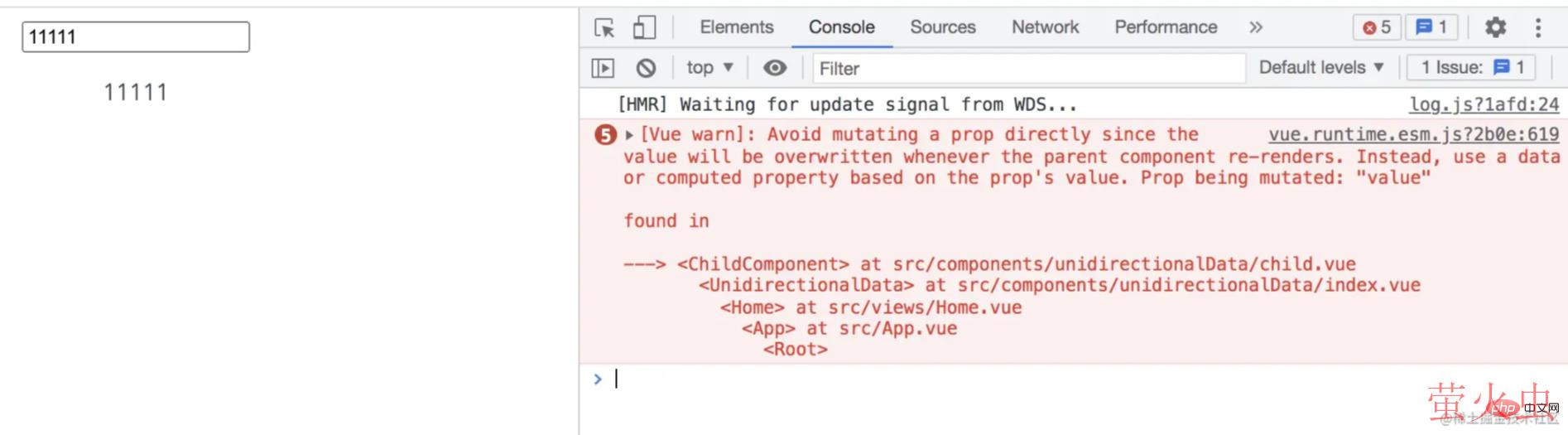Click the inspect element picker icon
Image resolution: width=1568 pixels, height=435 pixels.
point(604,27)
